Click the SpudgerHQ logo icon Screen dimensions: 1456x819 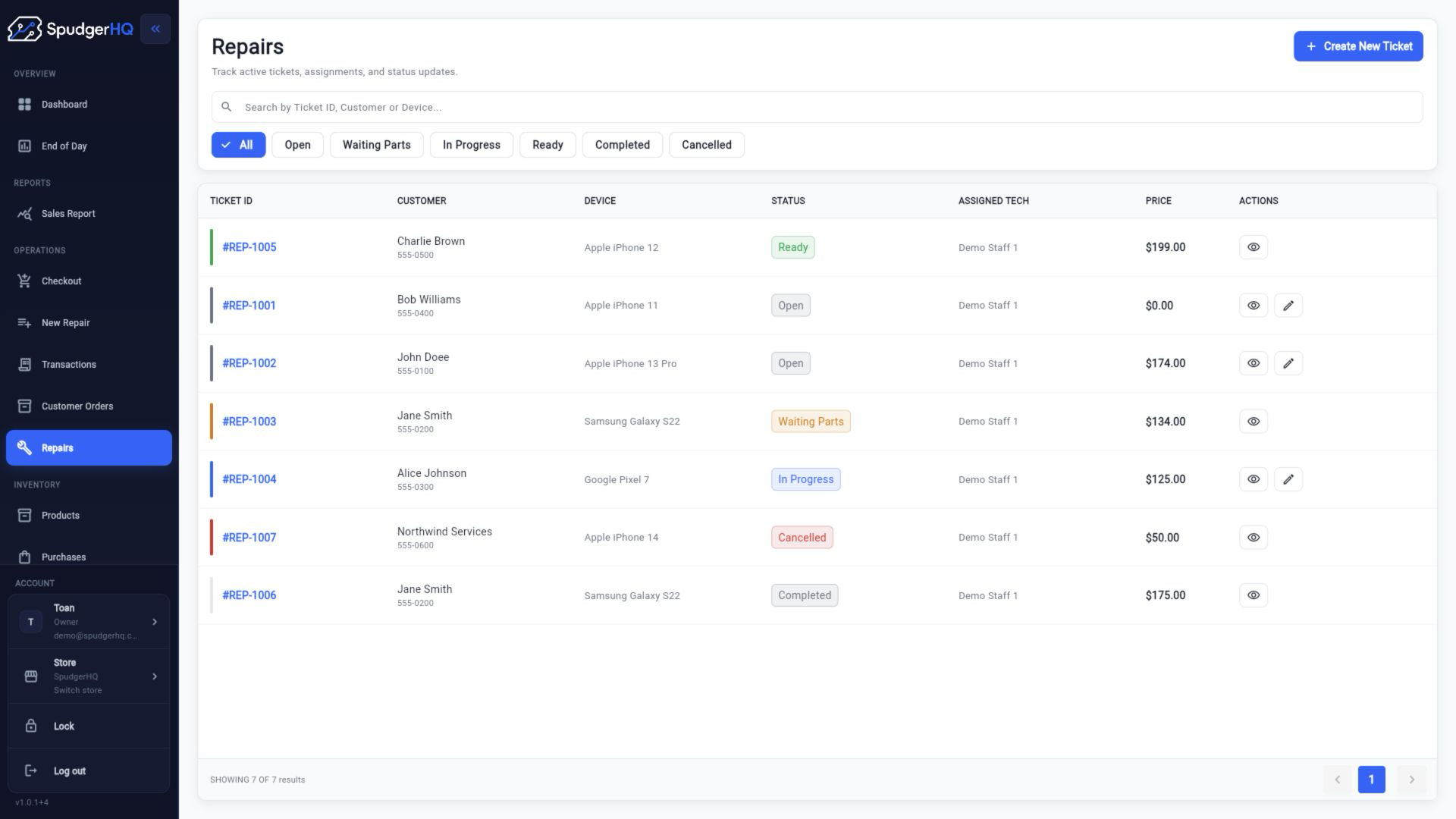click(x=24, y=29)
